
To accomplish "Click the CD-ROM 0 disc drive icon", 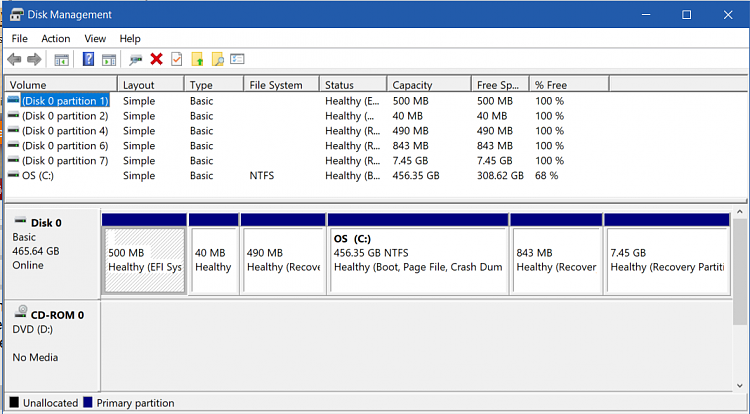I will click(21, 312).
